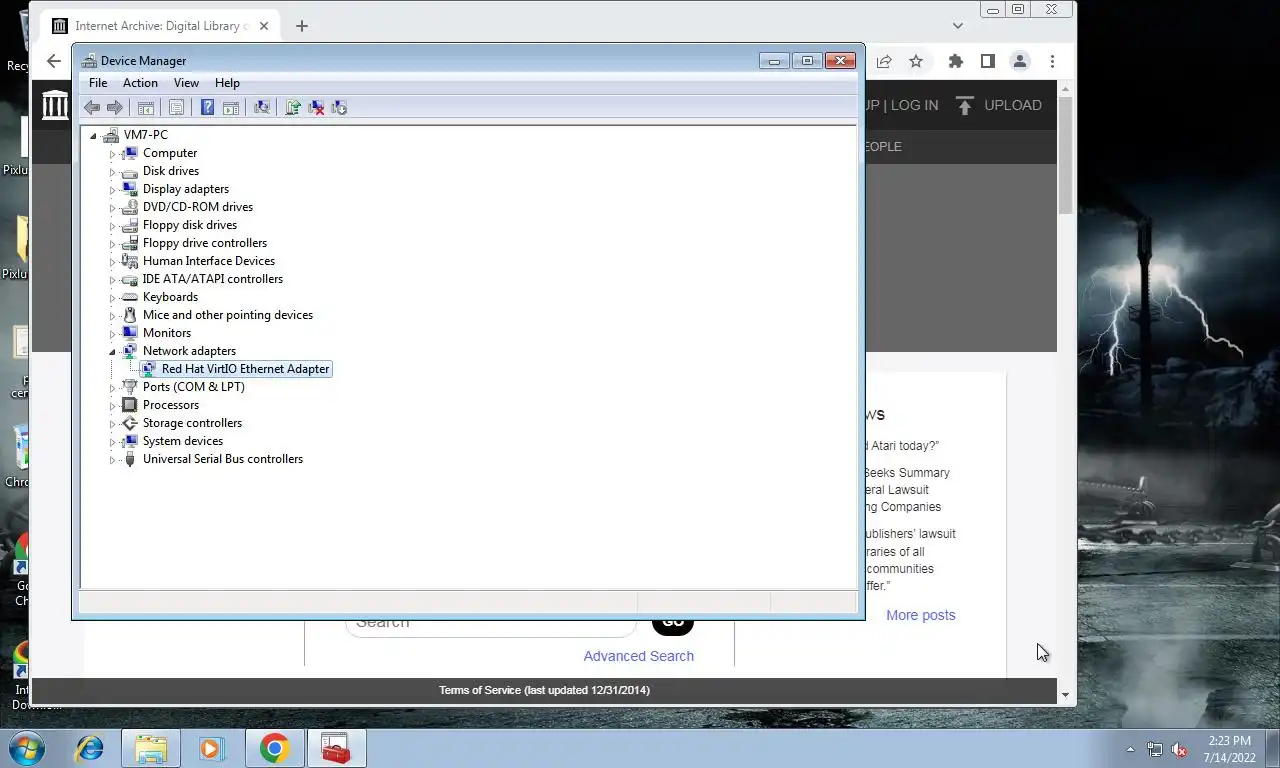Show hidden system tray icons

1131,749
